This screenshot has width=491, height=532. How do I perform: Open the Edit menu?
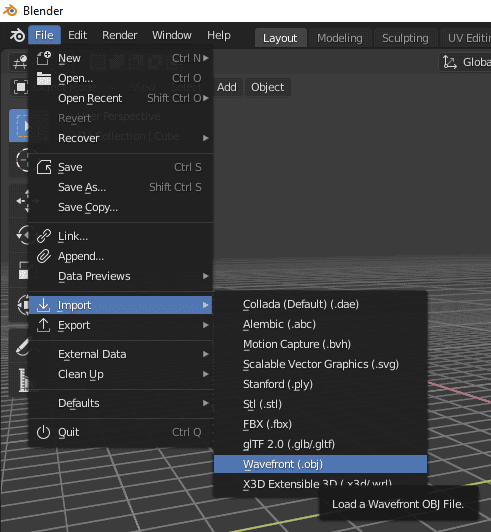(x=77, y=35)
